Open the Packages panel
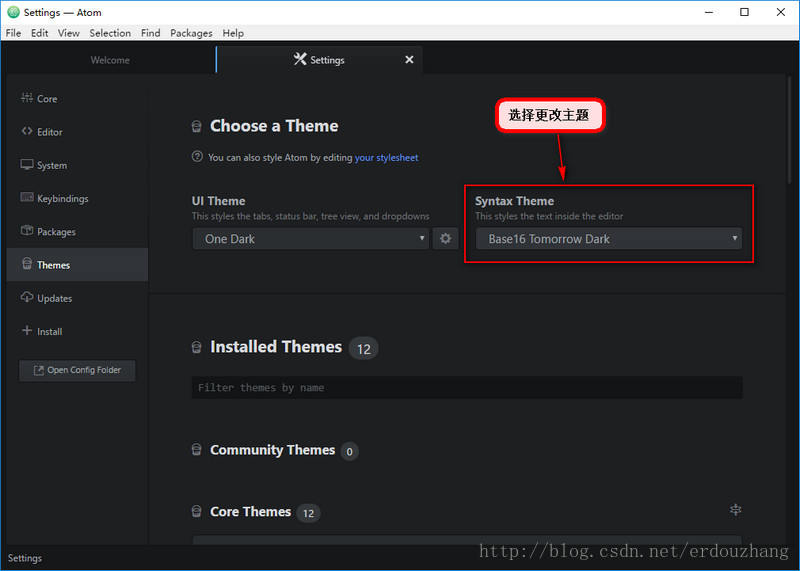 click(x=77, y=231)
